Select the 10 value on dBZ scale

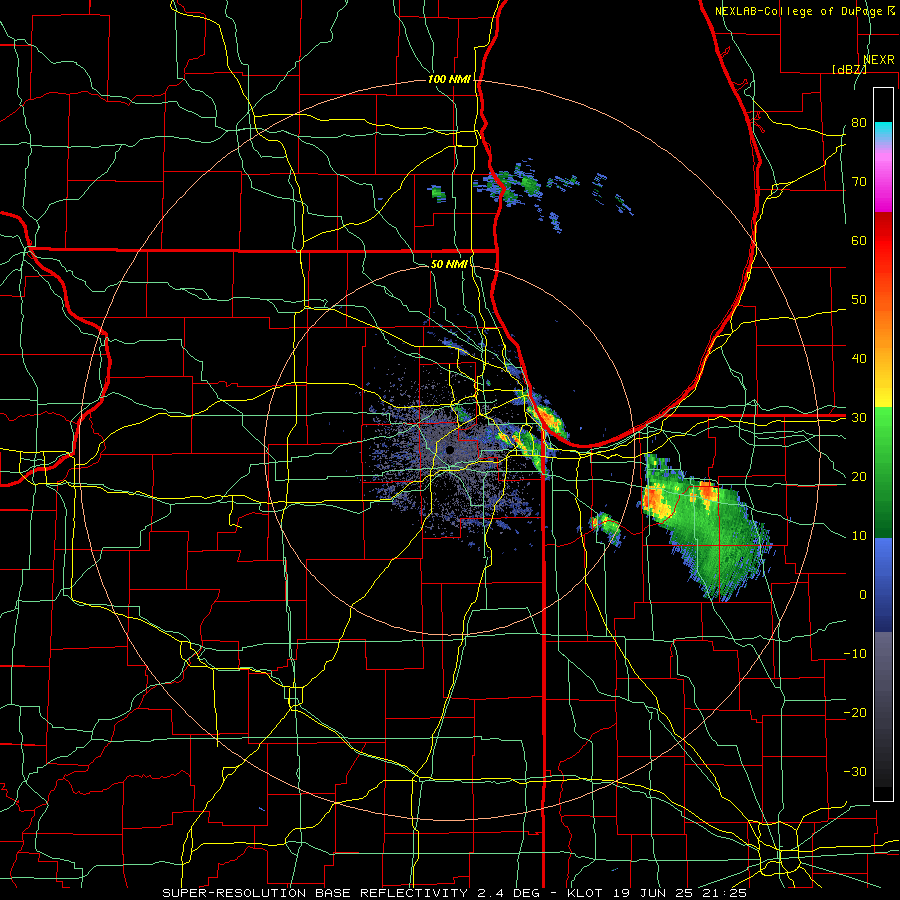859,536
